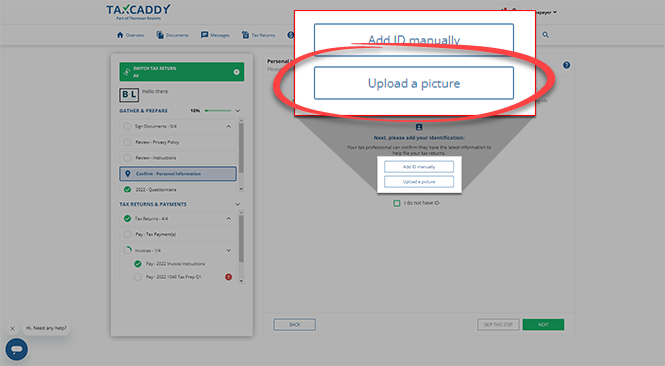Click the green check beside 2022 Invoice Instructions
This screenshot has height=366, width=665.
point(138,264)
